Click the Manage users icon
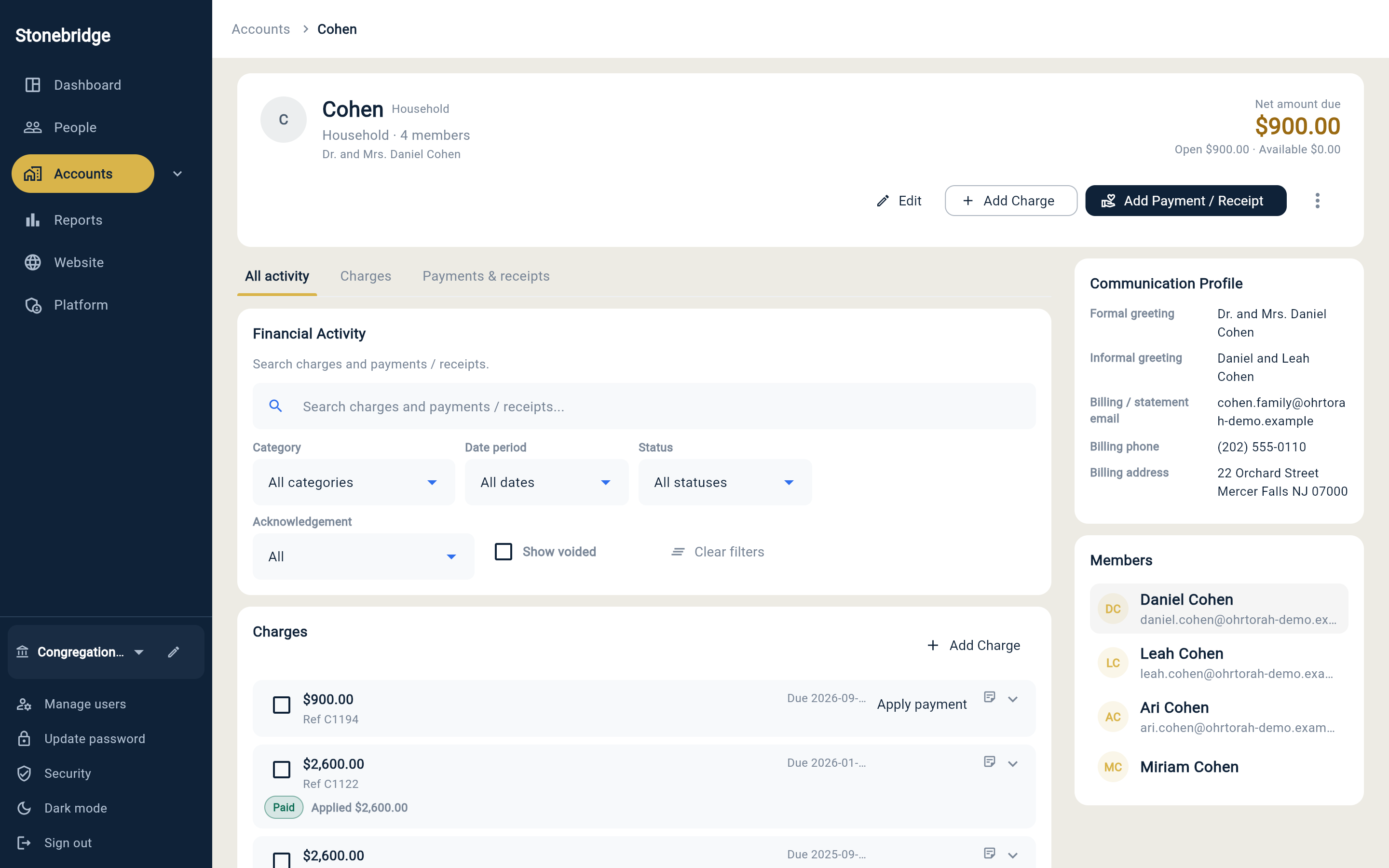This screenshot has height=868, width=1389. point(24,705)
